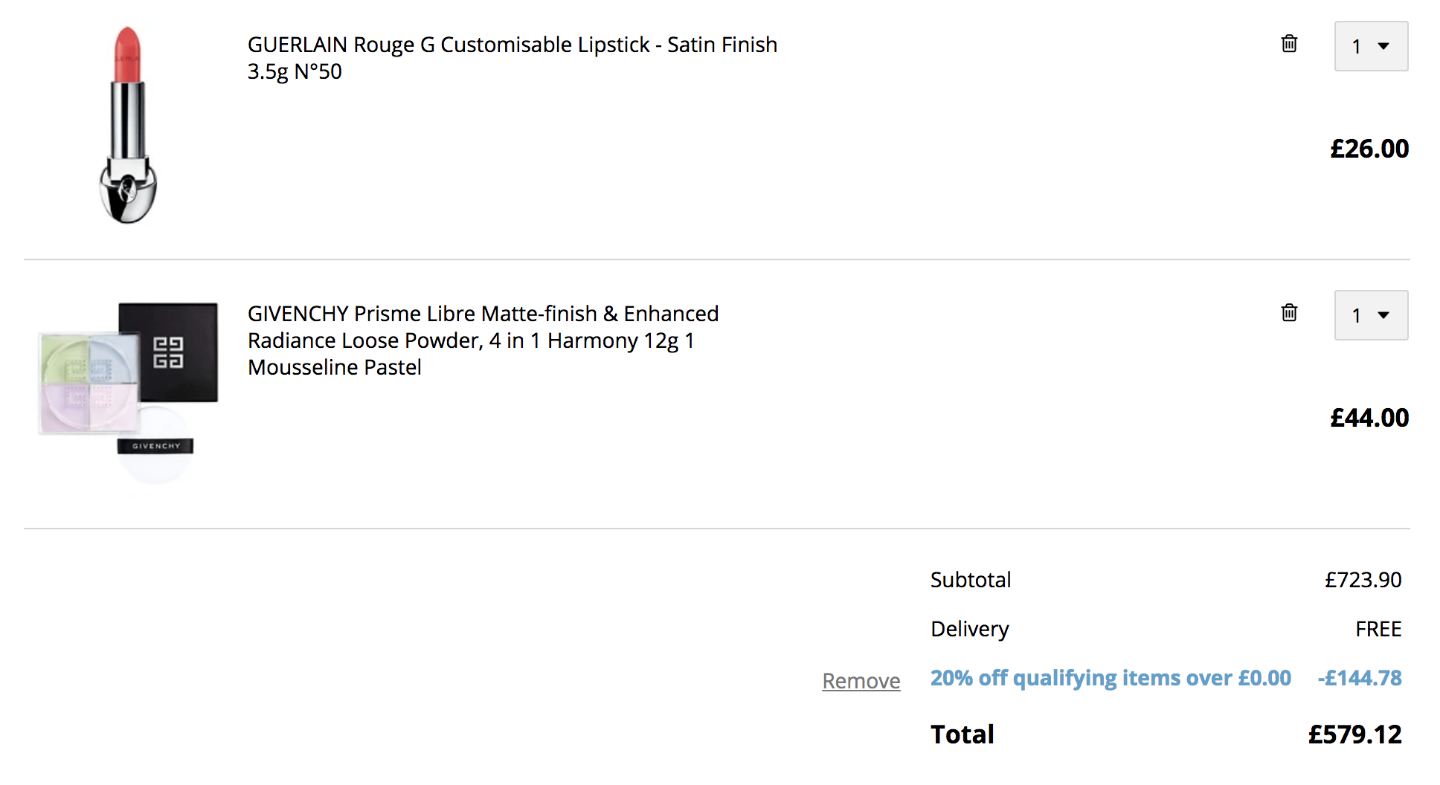Delete the Guerlain lipstick with trash icon

(1289, 44)
